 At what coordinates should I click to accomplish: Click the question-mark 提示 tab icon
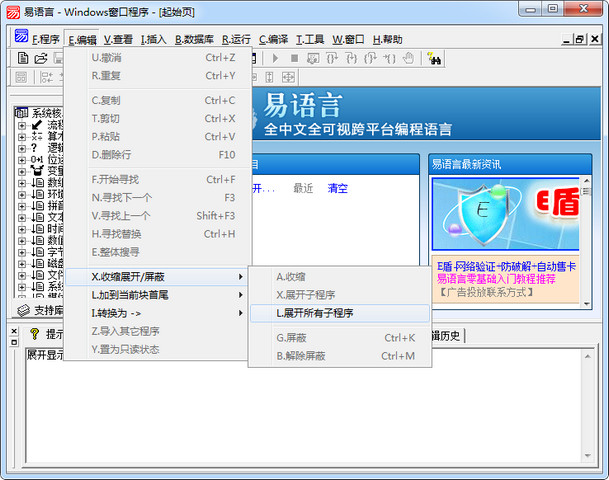(x=35, y=334)
